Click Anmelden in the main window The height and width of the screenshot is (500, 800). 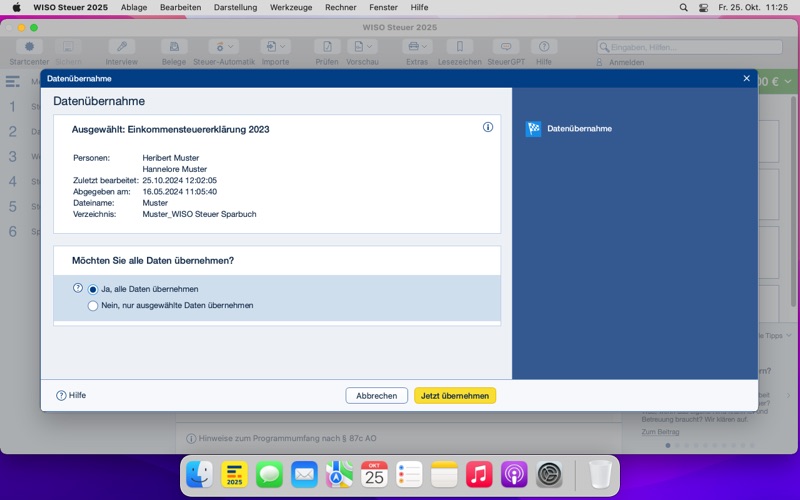tap(626, 62)
